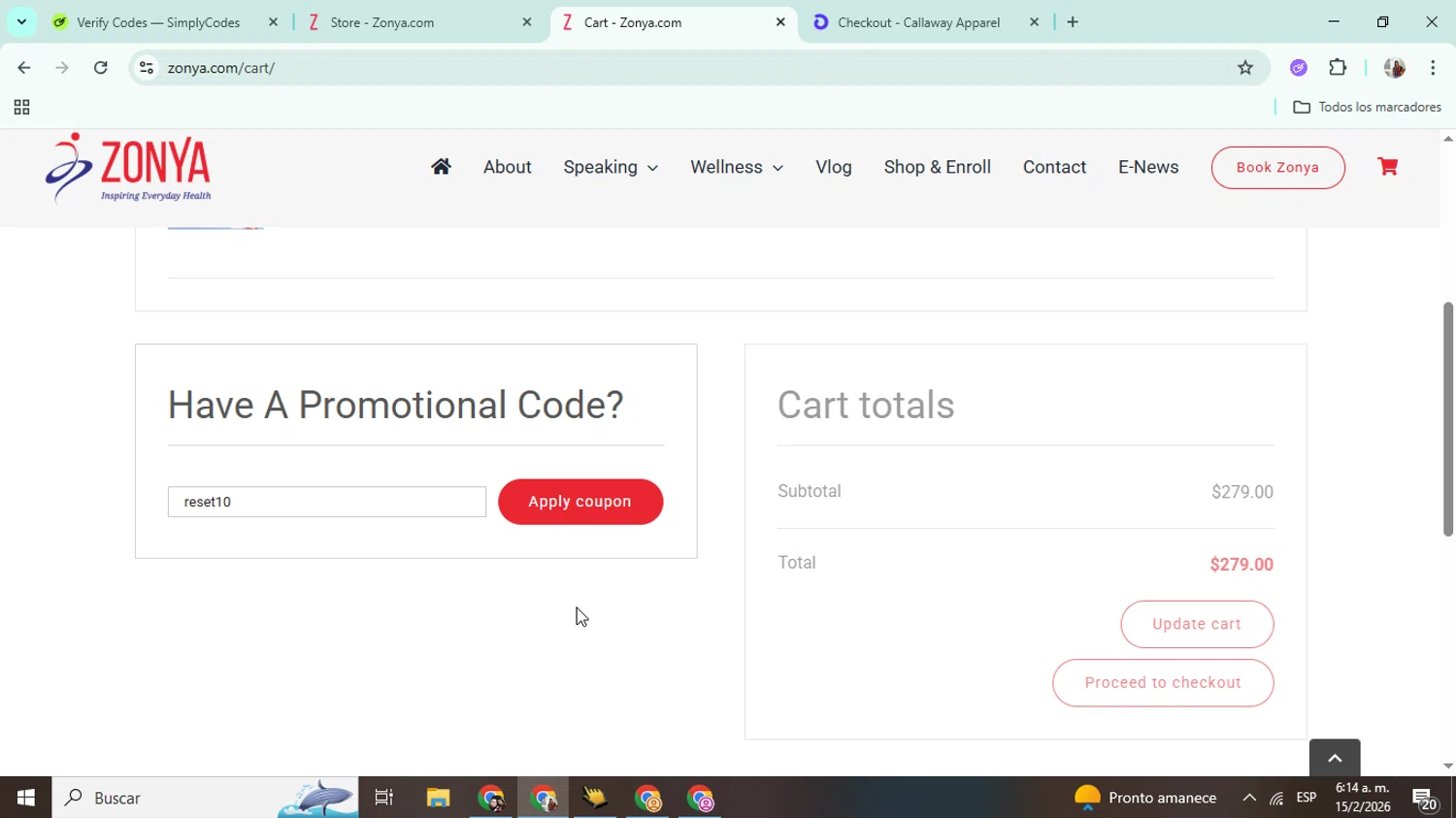
Task: Close the Verify Codes tab
Action: click(273, 22)
